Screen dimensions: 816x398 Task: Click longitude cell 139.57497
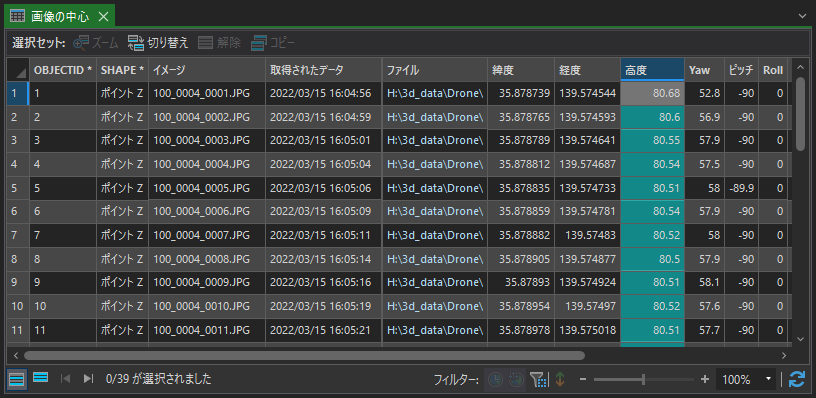(588, 306)
